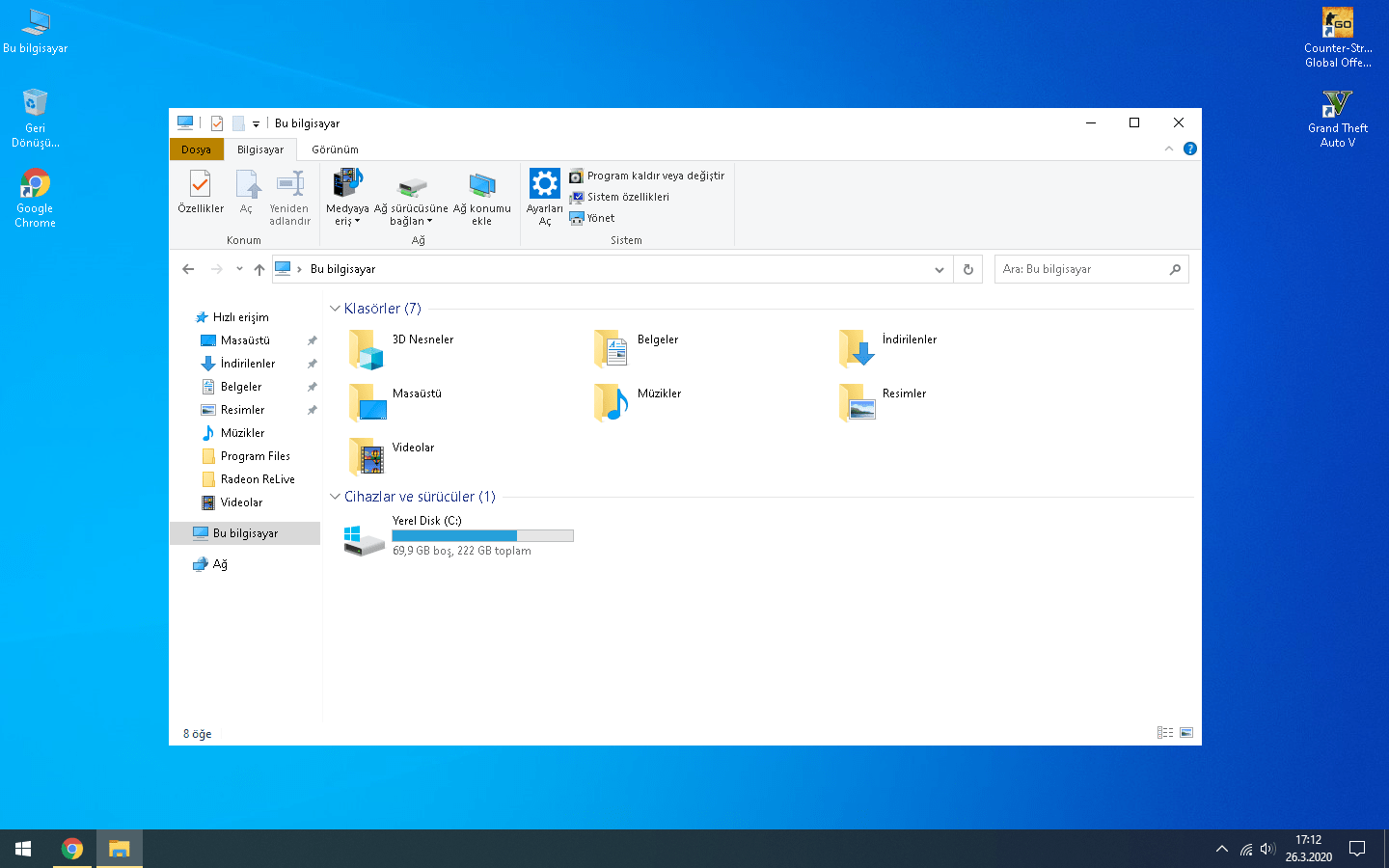Open the volume tray icon
Screen dimensions: 1389x868
pyautogui.click(x=1267, y=849)
